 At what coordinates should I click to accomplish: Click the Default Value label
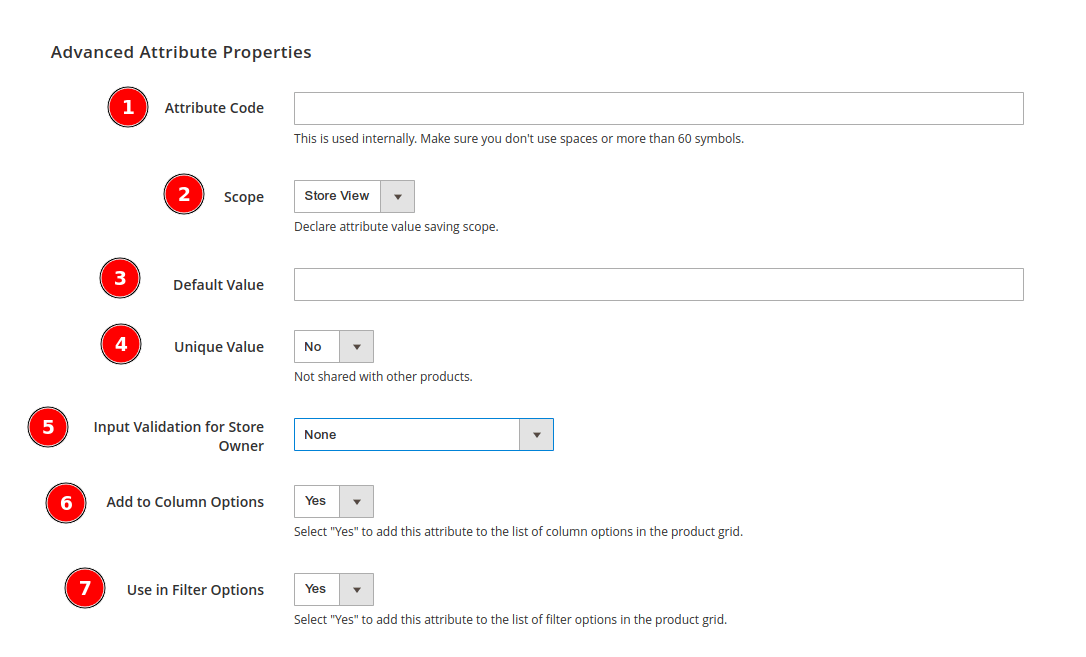pos(218,285)
